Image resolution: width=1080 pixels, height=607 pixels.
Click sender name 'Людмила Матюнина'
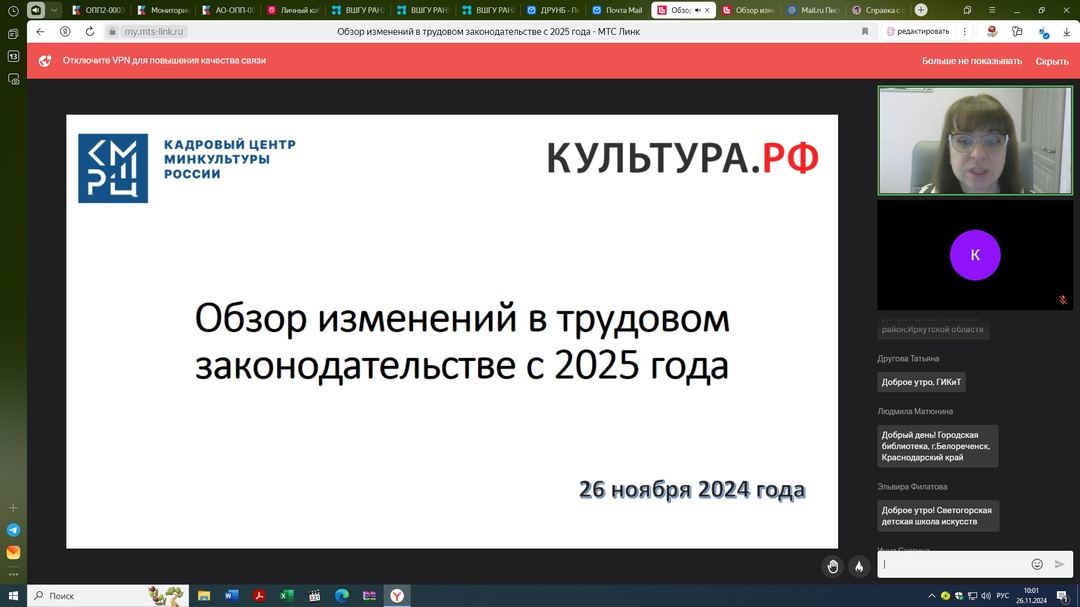click(915, 411)
